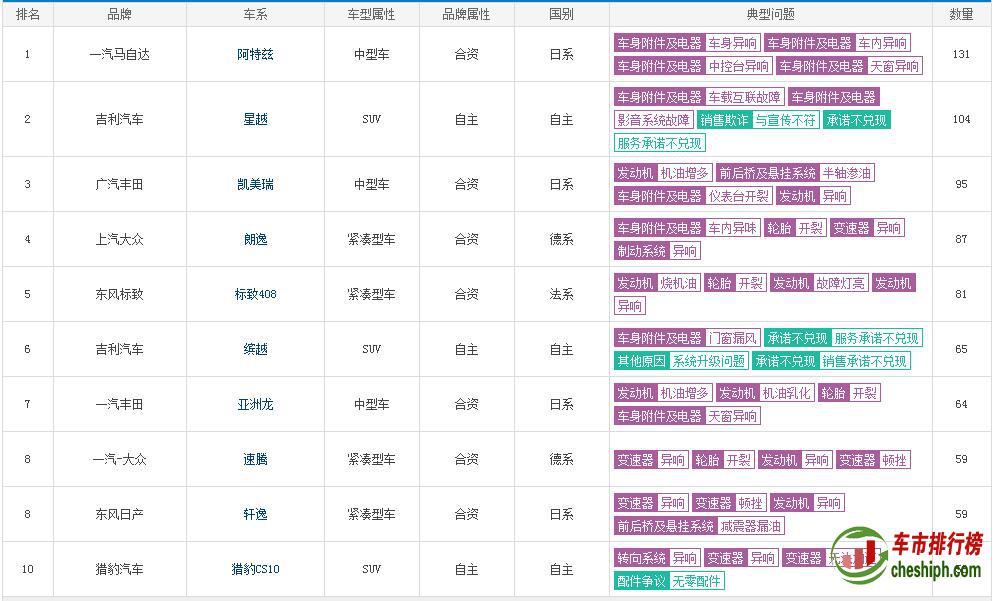995x601 pixels.
Task: Open the 亚洲龙 car series link
Action: pos(255,404)
